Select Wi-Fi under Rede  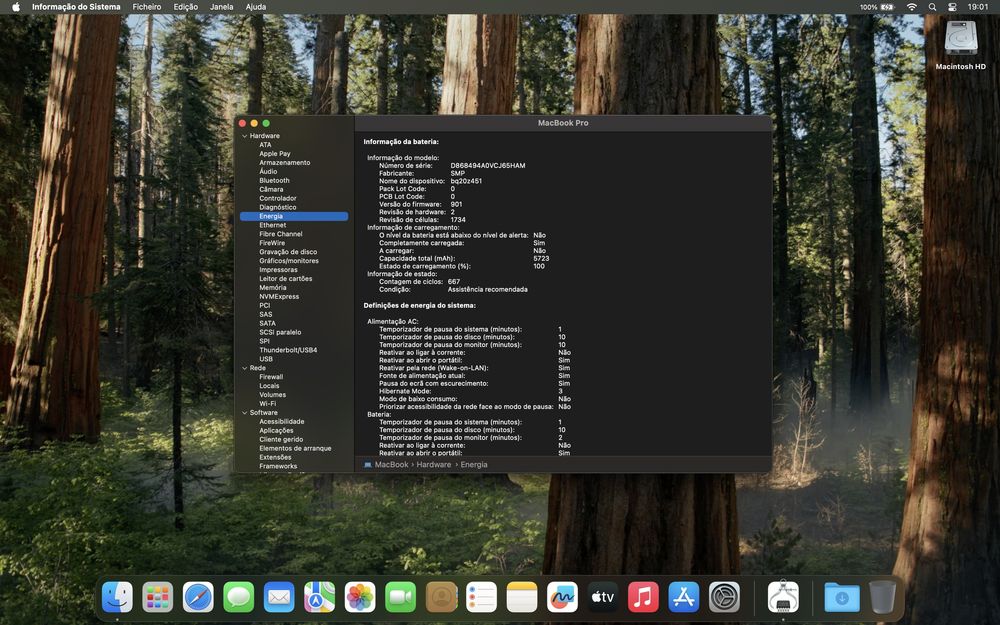[267, 404]
